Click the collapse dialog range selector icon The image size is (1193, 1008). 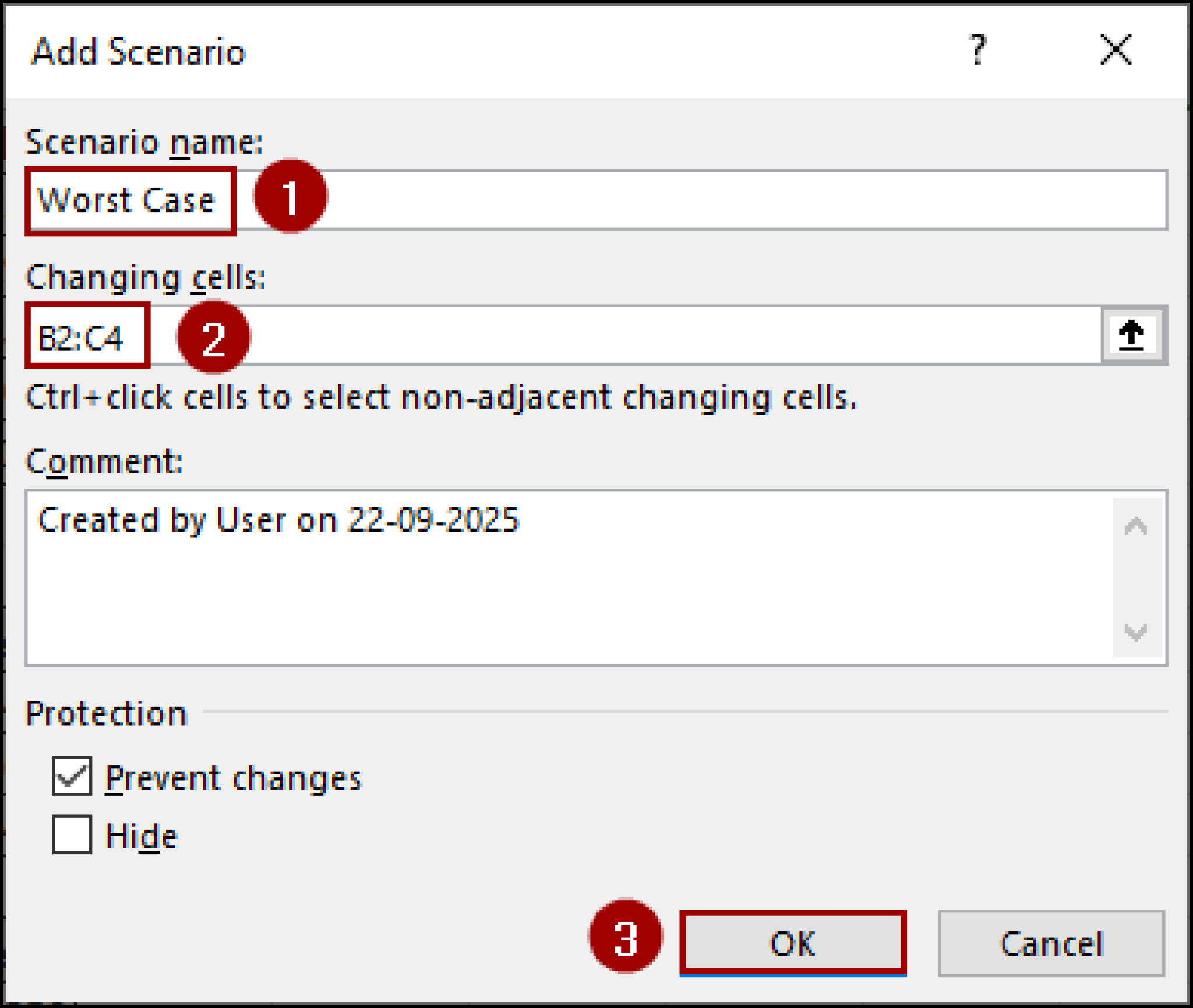pos(1132,335)
